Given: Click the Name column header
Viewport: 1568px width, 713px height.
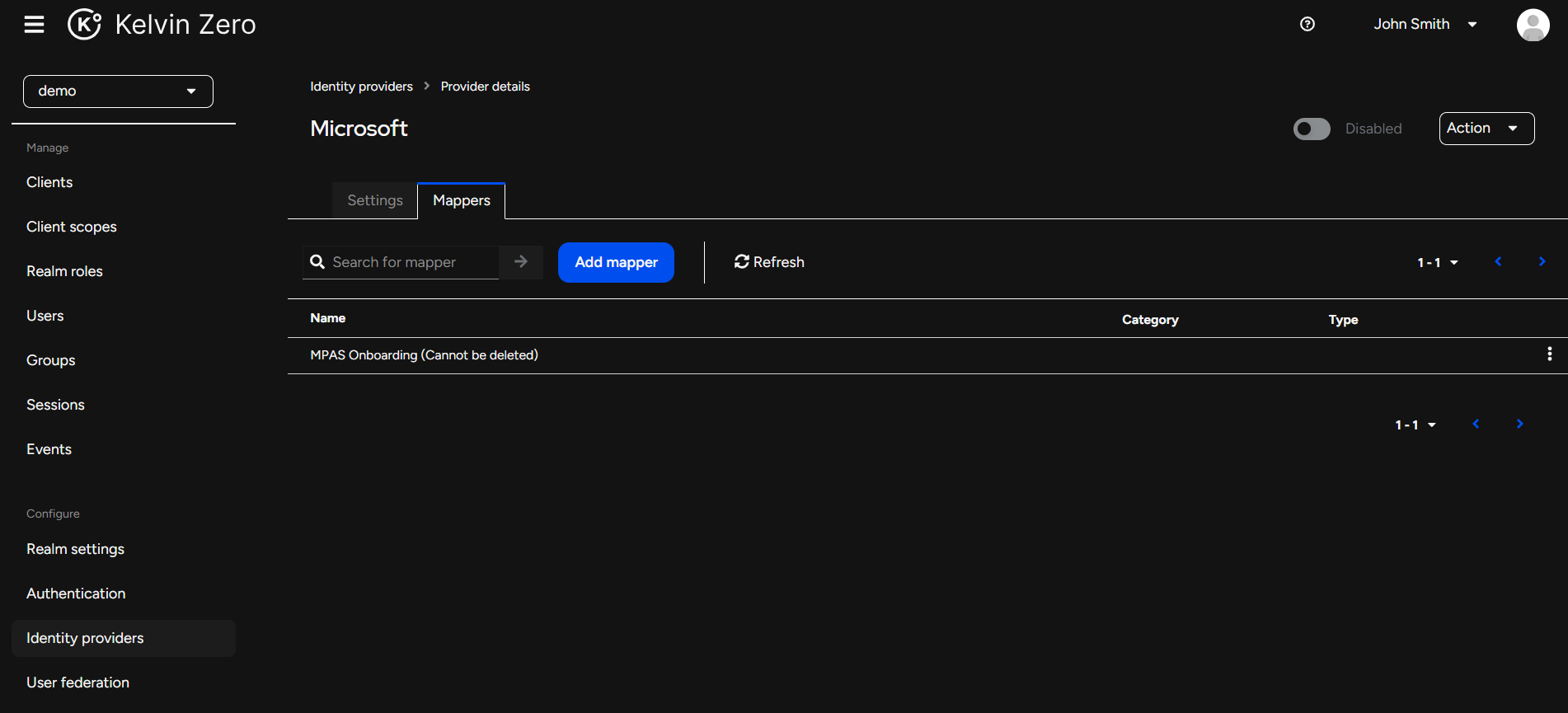Looking at the screenshot, I should click(328, 318).
